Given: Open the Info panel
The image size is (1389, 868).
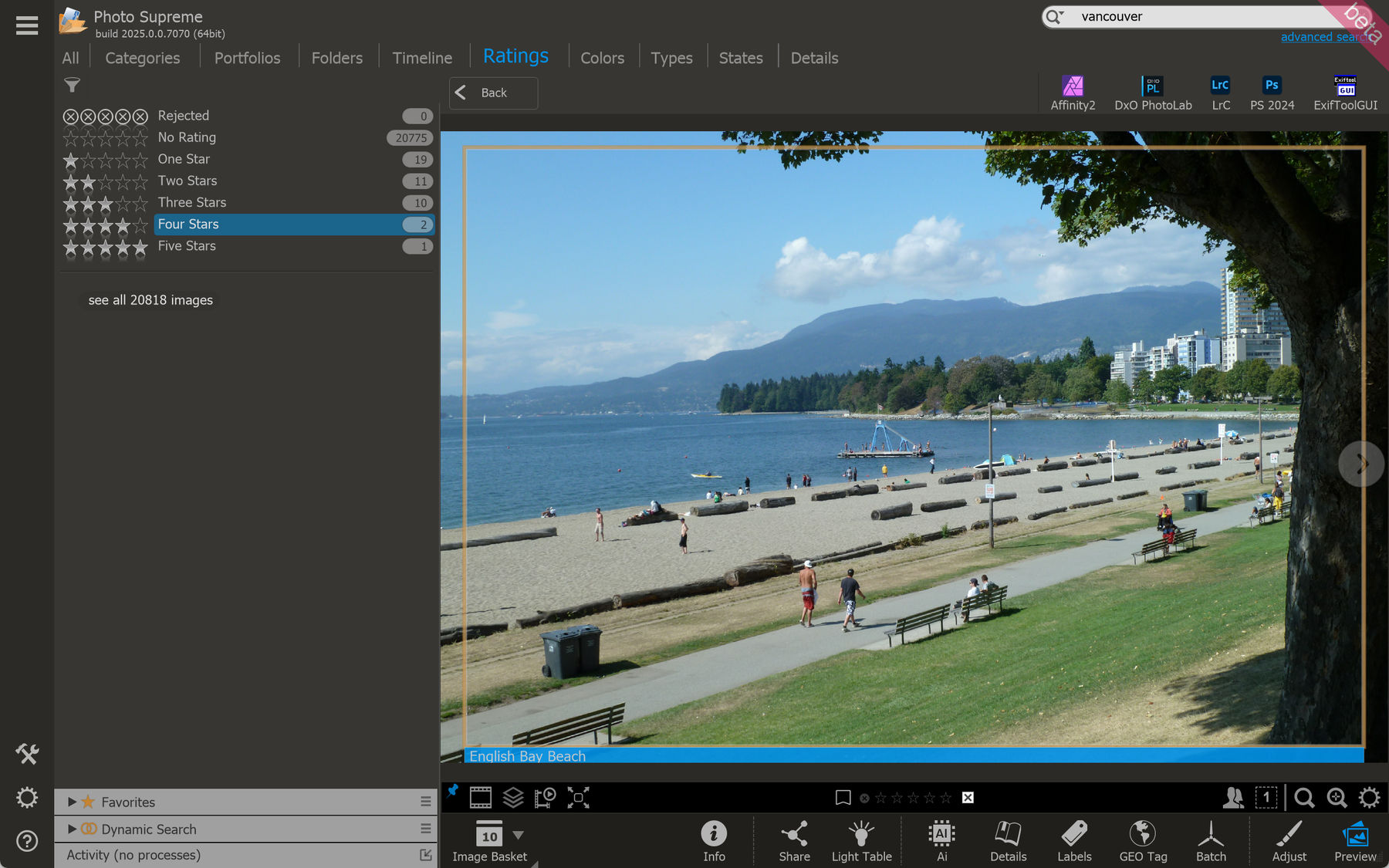Looking at the screenshot, I should [714, 841].
